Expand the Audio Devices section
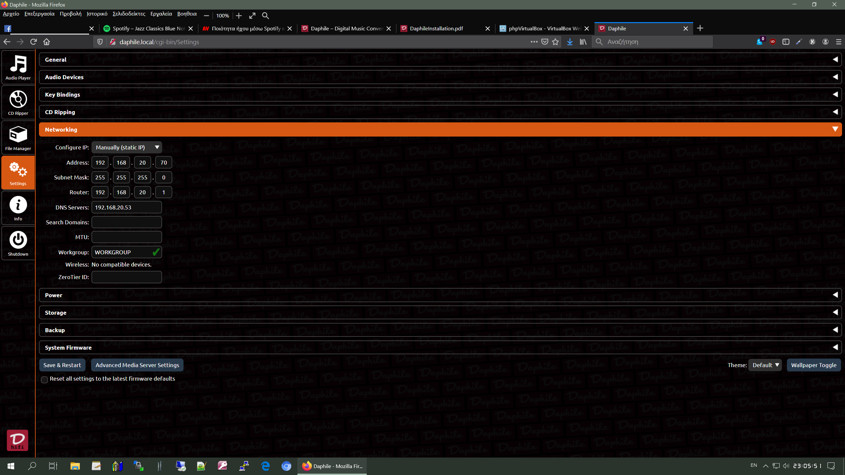The width and height of the screenshot is (845, 475). coord(440,77)
